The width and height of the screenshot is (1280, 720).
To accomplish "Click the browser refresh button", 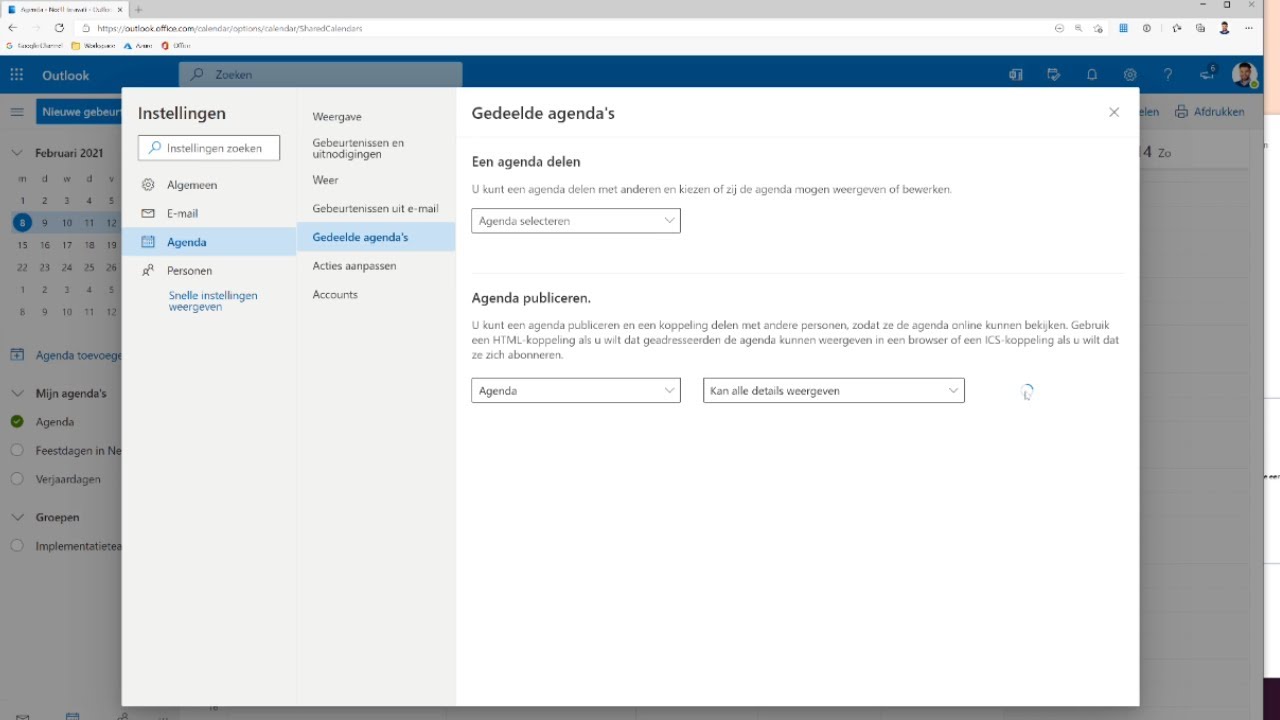I will (x=59, y=28).
